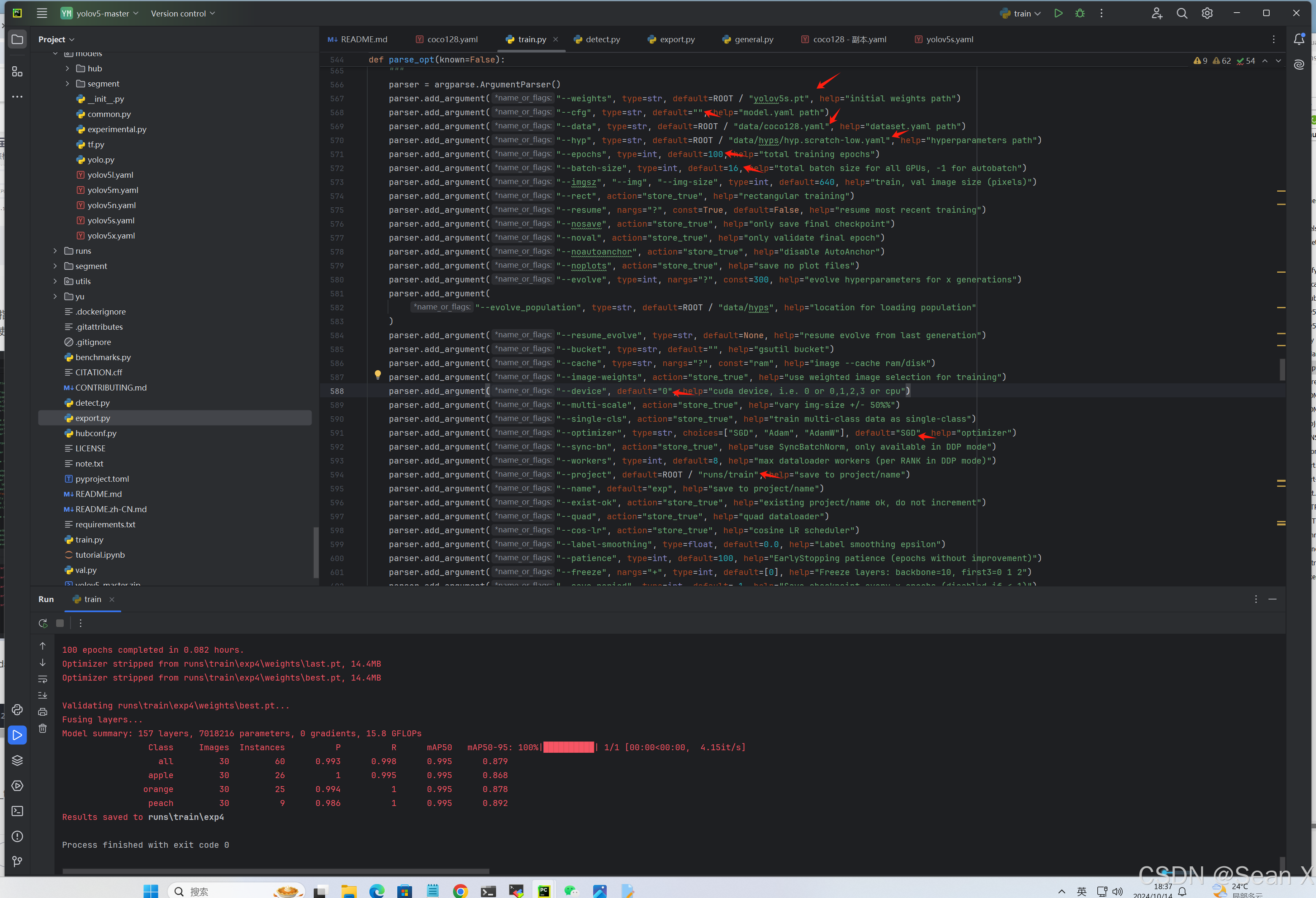Open the Project view selector dropdown
This screenshot has height=898, width=1316.
(x=56, y=39)
